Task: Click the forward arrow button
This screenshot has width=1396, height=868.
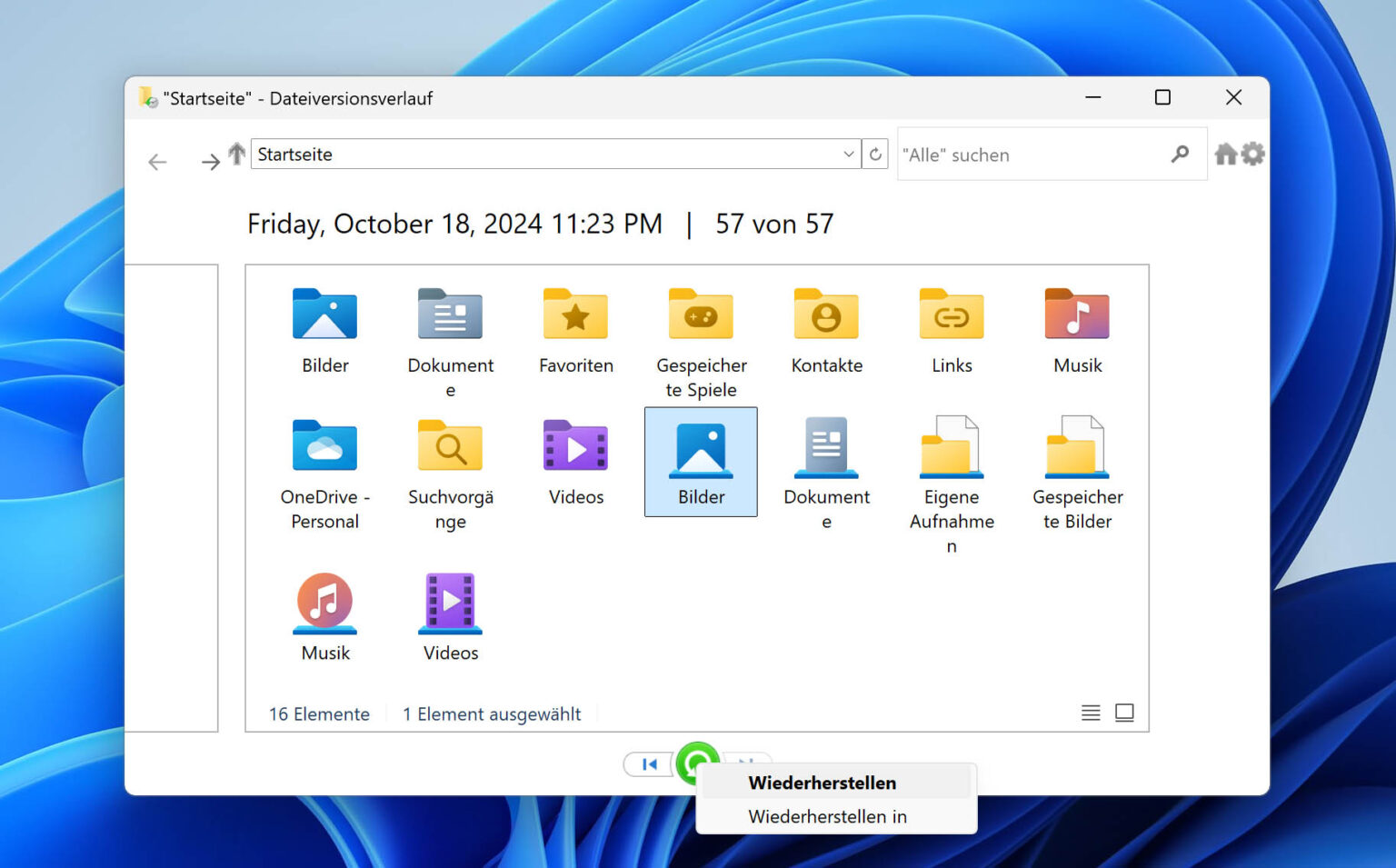Action: 210,162
